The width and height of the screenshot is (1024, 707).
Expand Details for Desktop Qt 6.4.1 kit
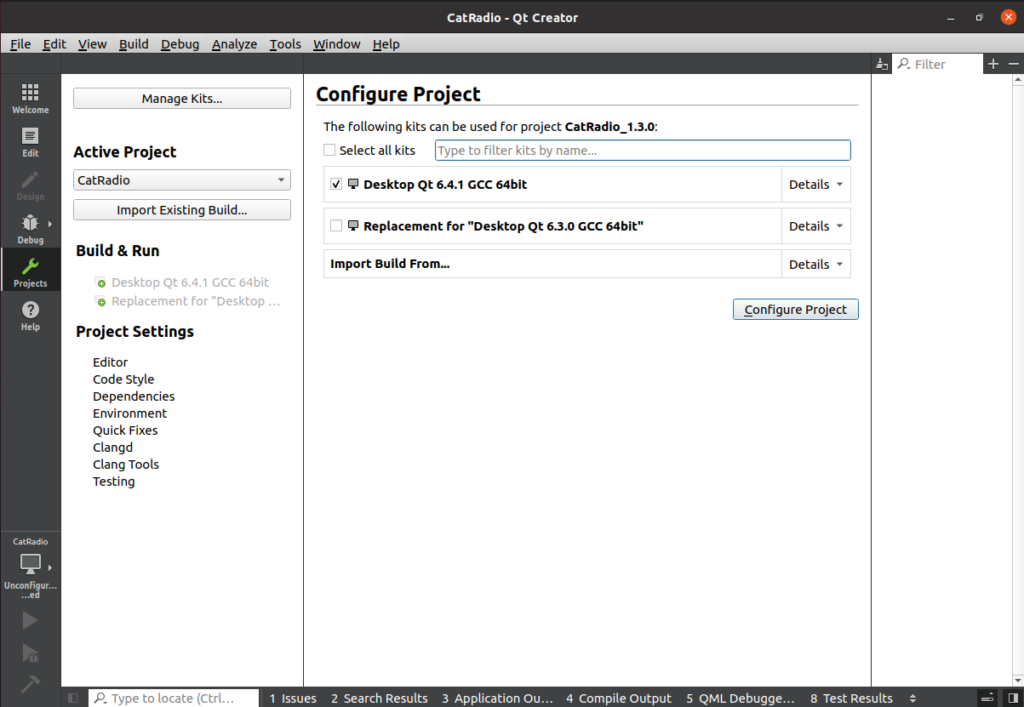(x=816, y=185)
